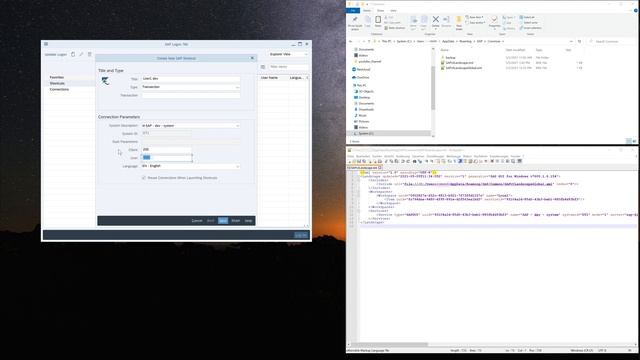The image size is (640, 360).
Task: Click Copy to in Explorer ribbon
Action: click(x=424, y=23)
